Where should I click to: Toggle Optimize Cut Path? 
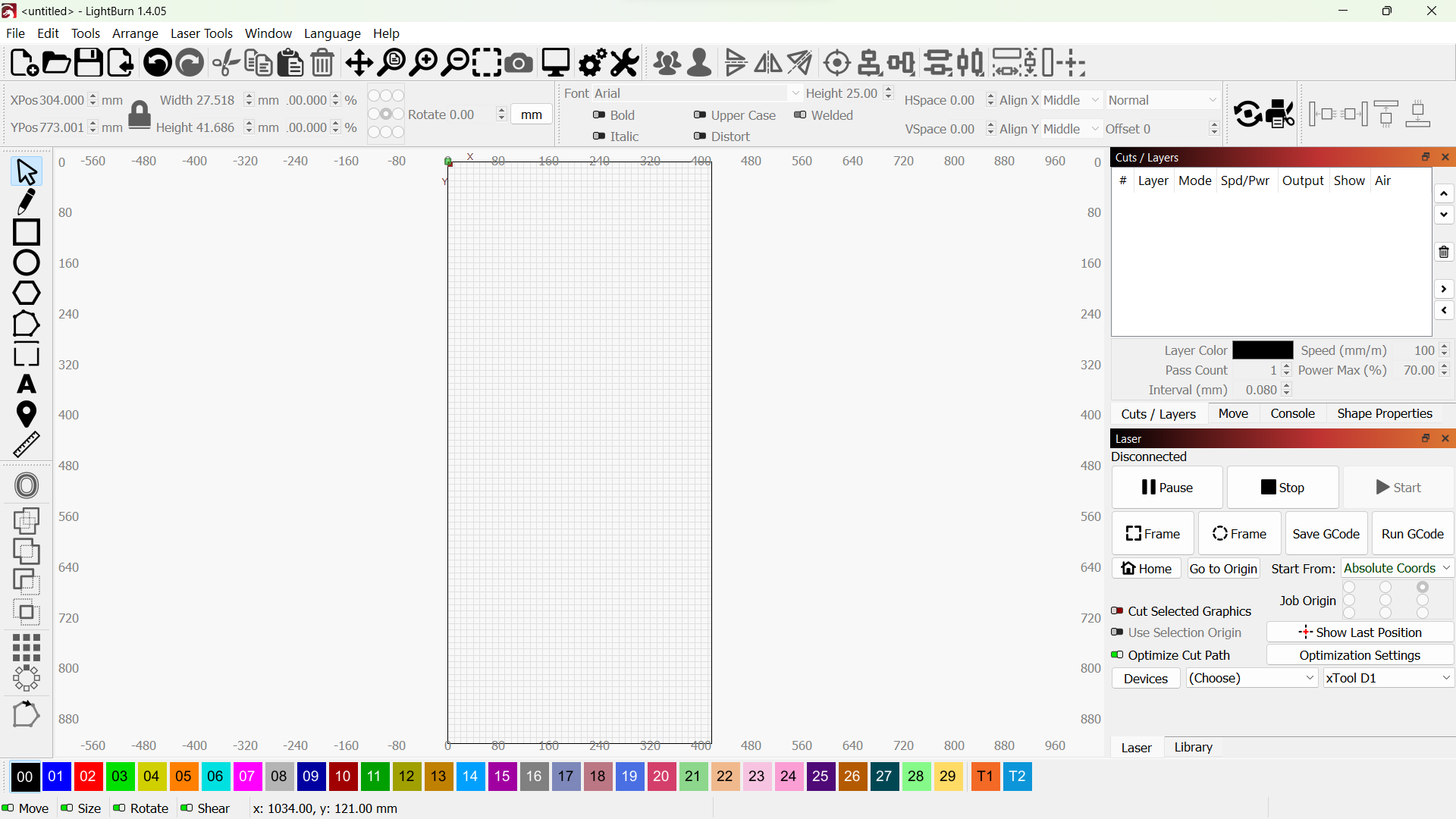point(1117,655)
